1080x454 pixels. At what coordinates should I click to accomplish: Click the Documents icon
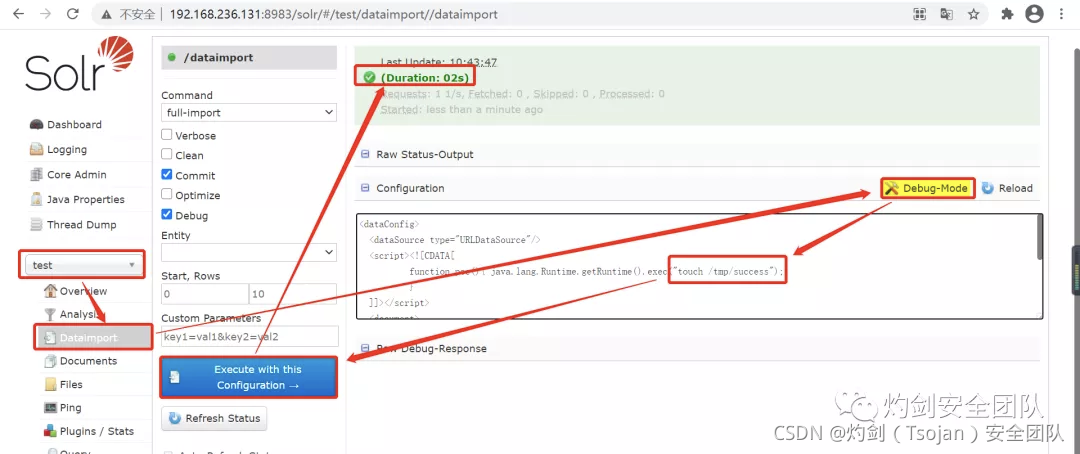tap(50, 361)
